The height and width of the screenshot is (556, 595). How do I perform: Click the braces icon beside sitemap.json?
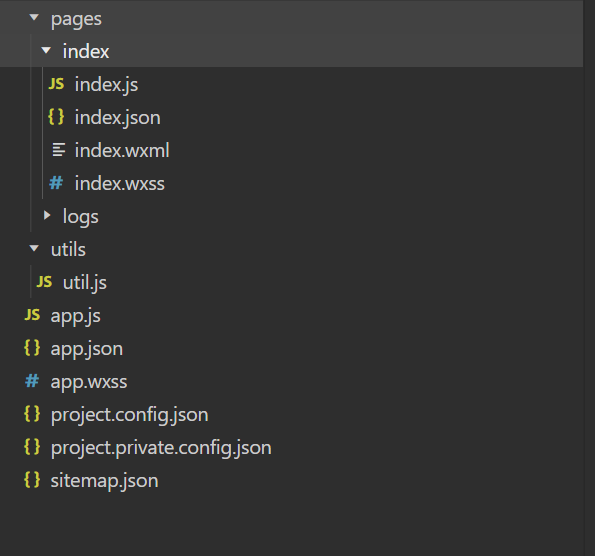pyautogui.click(x=32, y=480)
